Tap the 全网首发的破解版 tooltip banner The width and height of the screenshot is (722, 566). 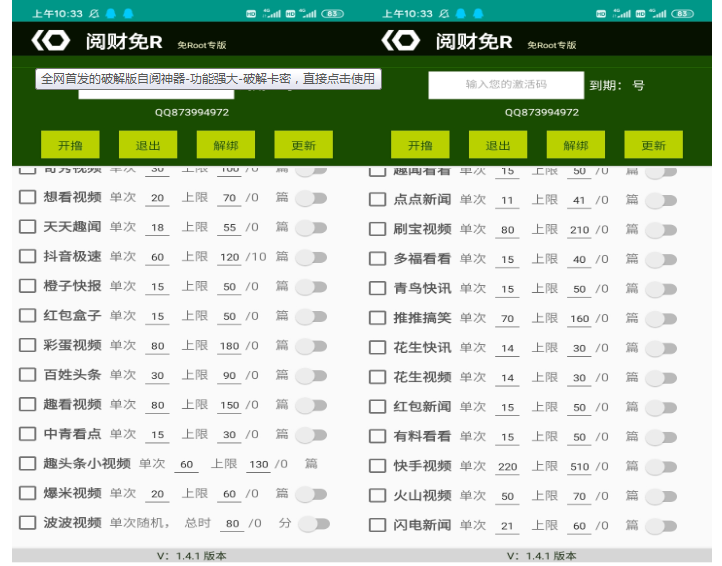click(x=208, y=79)
